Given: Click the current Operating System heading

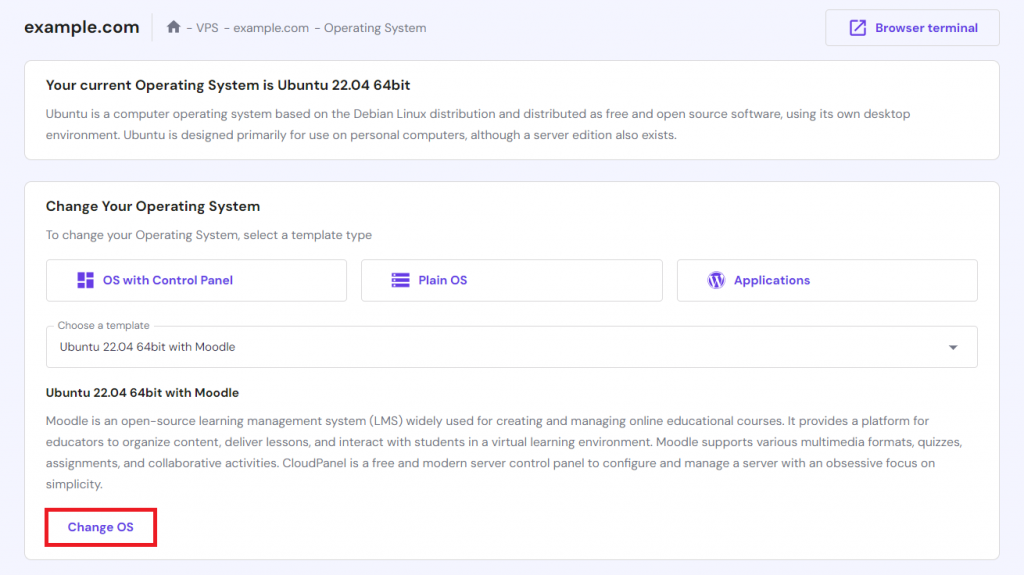Looking at the screenshot, I should pos(216,84).
